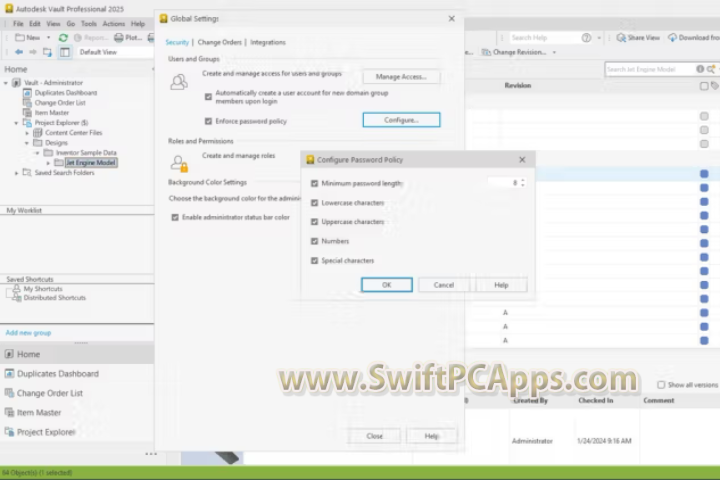Viewport: 720px width, 480px height.
Task: Select the Duplicates Dashboard icon in the tree
Action: pos(28,93)
